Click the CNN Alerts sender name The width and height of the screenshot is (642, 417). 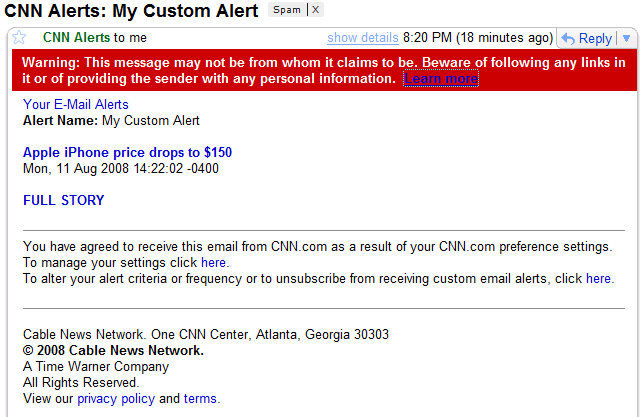pyautogui.click(x=76, y=38)
